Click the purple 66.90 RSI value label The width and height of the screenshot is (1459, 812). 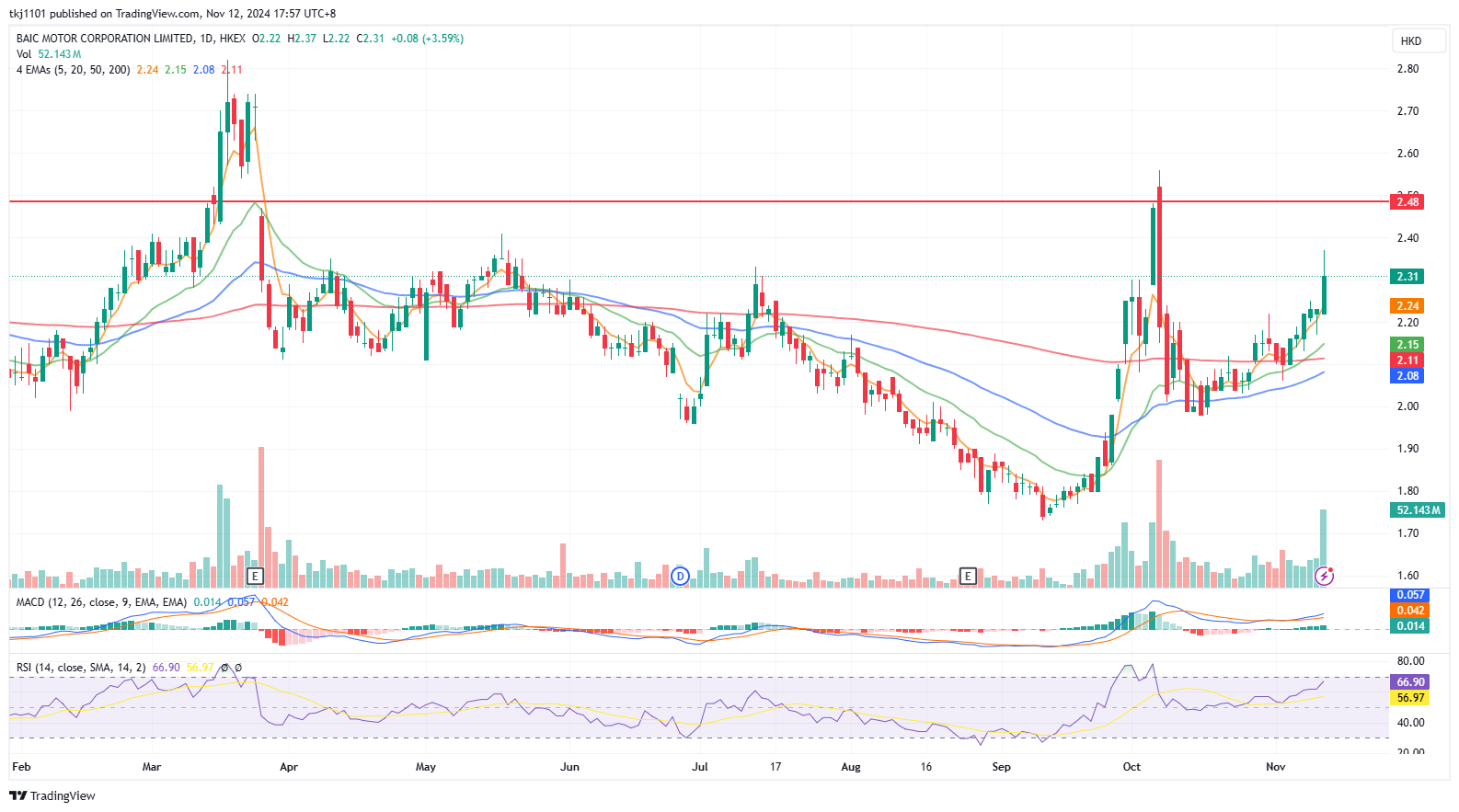click(1409, 682)
